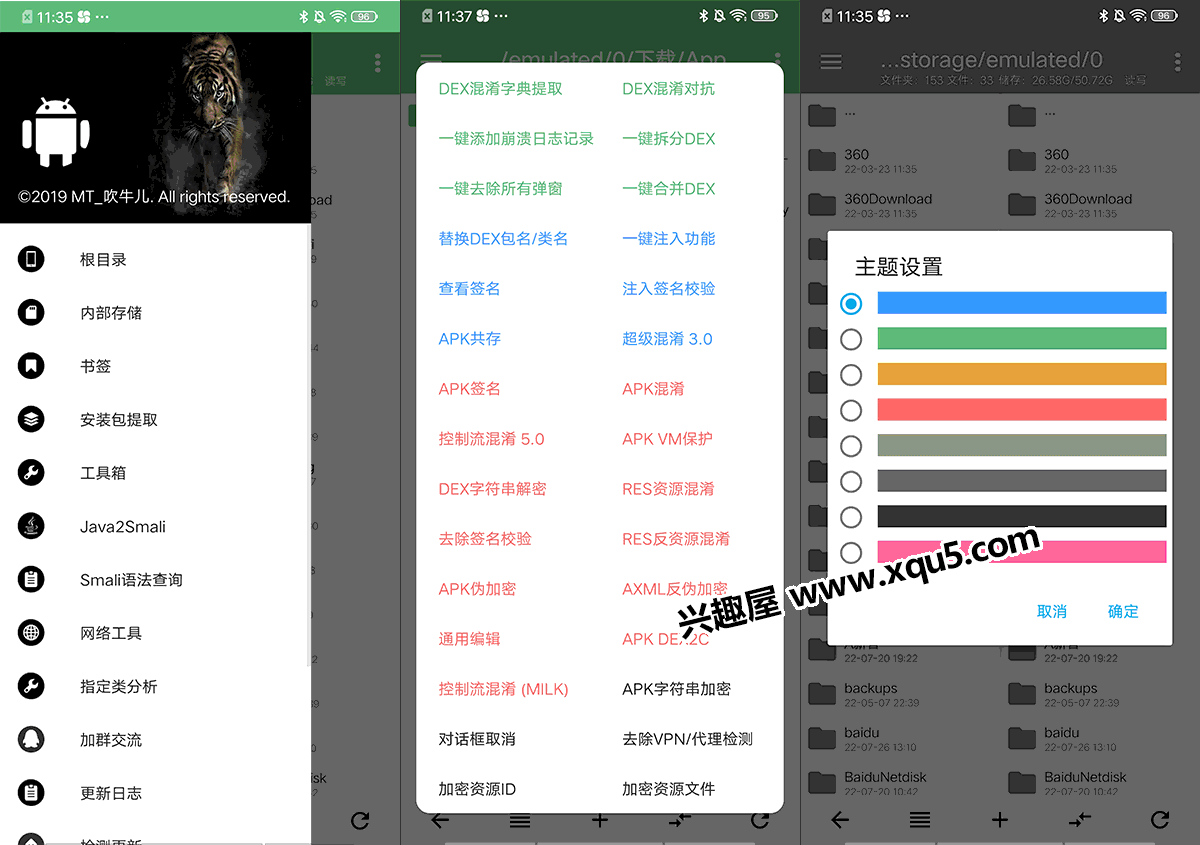Select the APK签名 menu entry
The image size is (1200, 845).
(470, 389)
